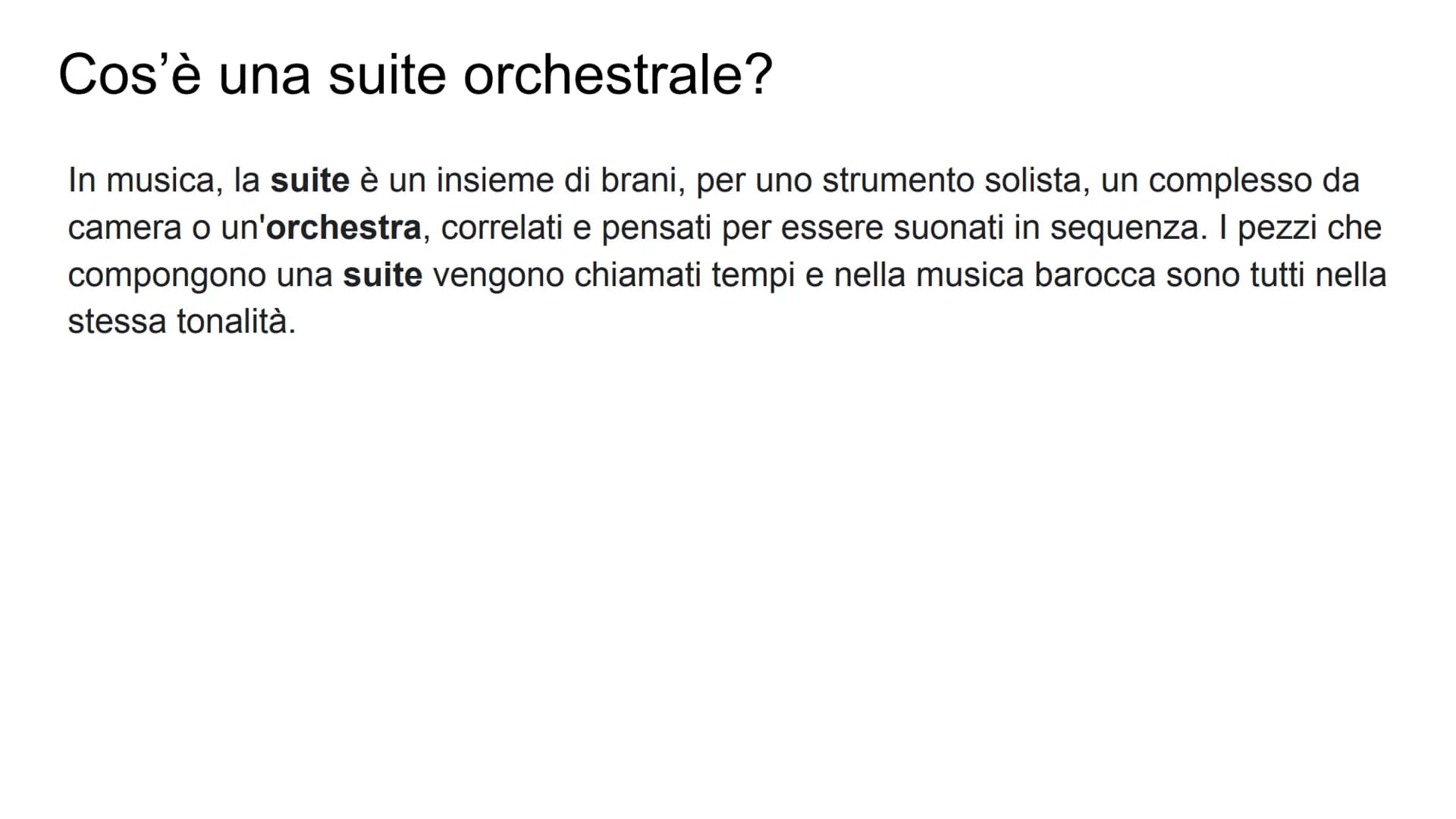Click the slide title 'Cos'è una suite orchestrale?'
Viewport: 1456px width, 819px height.
(x=416, y=75)
